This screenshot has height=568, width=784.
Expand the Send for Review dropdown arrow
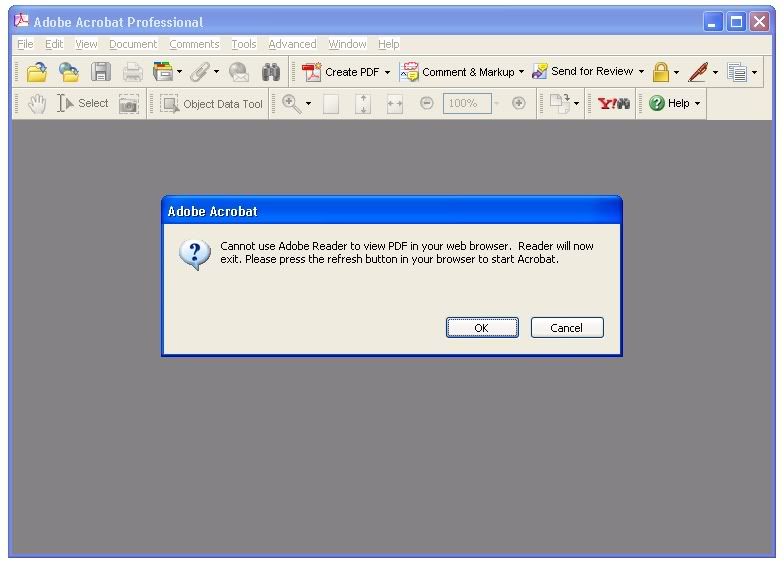coord(642,72)
